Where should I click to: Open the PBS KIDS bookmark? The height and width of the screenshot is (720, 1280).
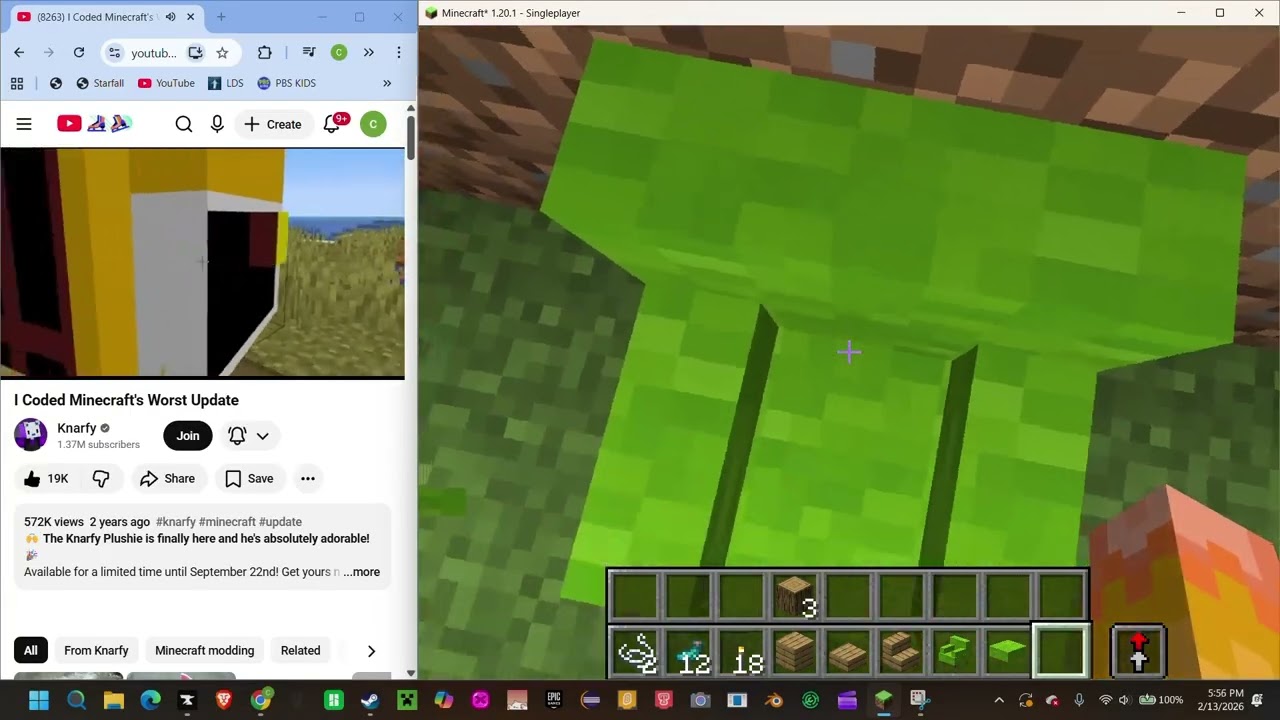coord(287,83)
